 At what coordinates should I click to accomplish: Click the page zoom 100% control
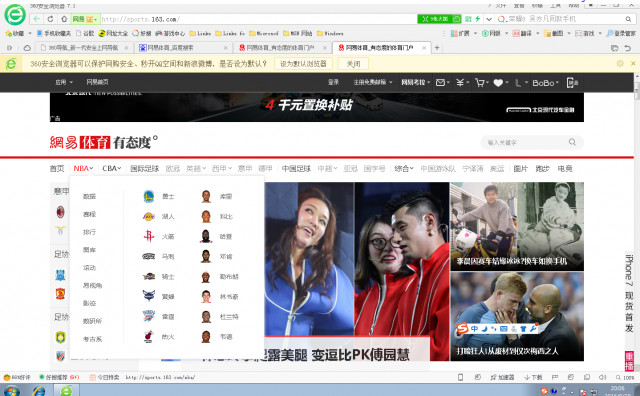pos(625,378)
